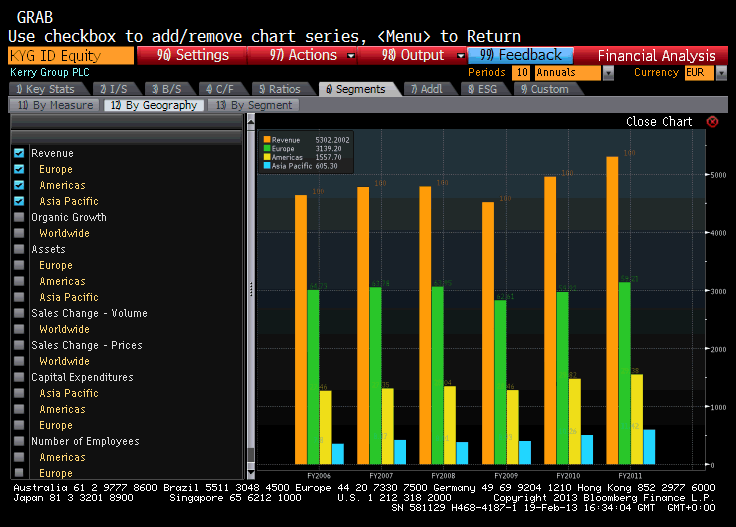Uncheck the Asia Pacific revenue checkbox

pos(19,201)
